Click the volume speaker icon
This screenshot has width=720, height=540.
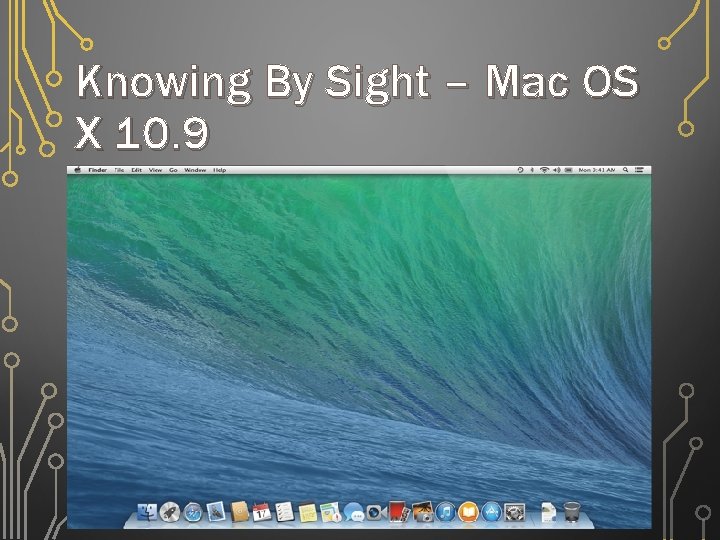557,170
